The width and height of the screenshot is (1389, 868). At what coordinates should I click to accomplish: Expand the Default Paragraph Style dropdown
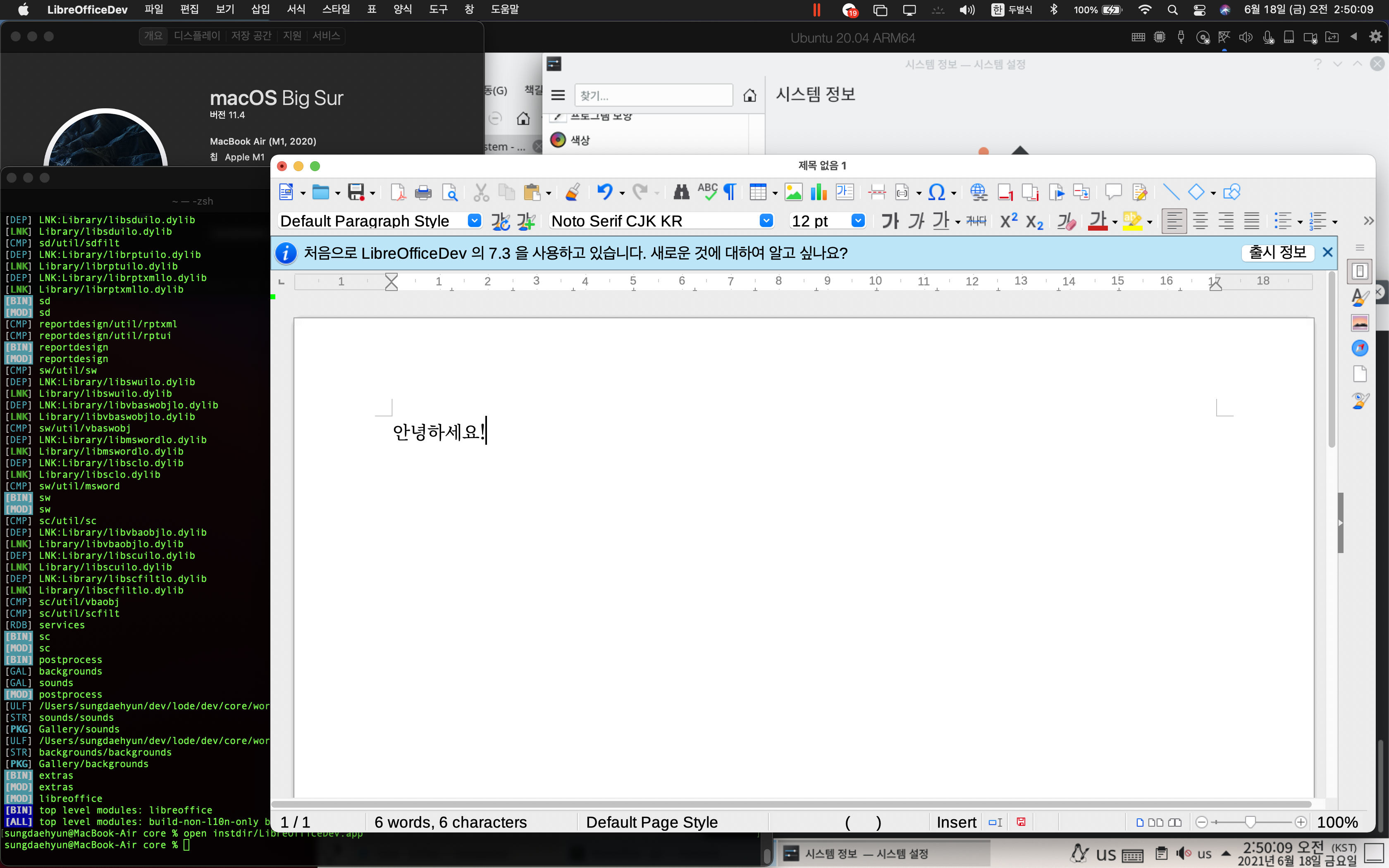coord(474,221)
